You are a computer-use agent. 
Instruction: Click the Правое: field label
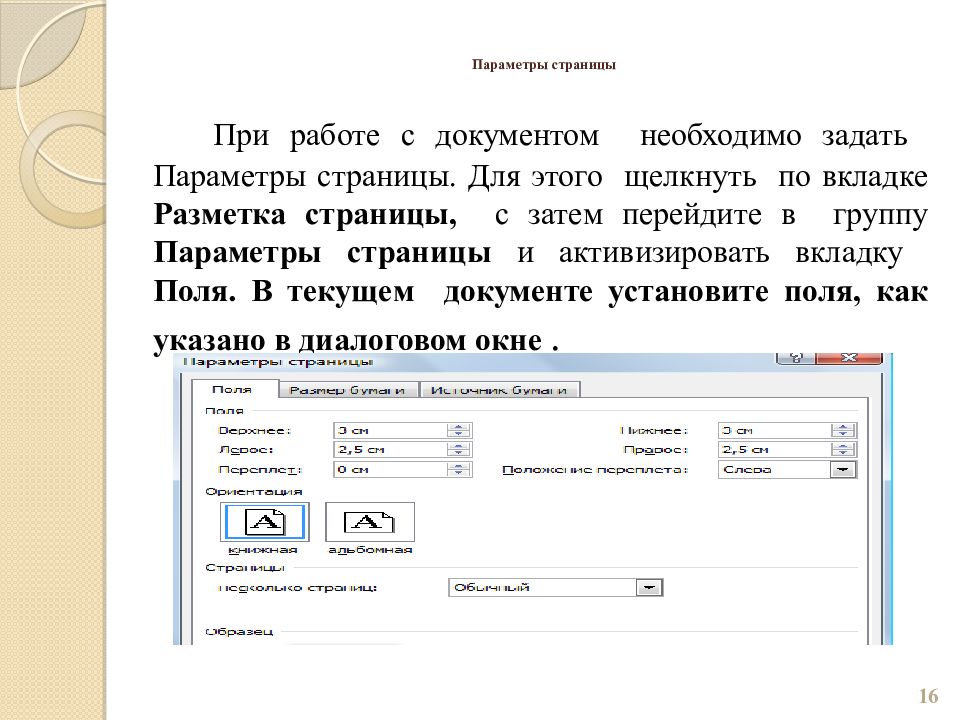[656, 450]
